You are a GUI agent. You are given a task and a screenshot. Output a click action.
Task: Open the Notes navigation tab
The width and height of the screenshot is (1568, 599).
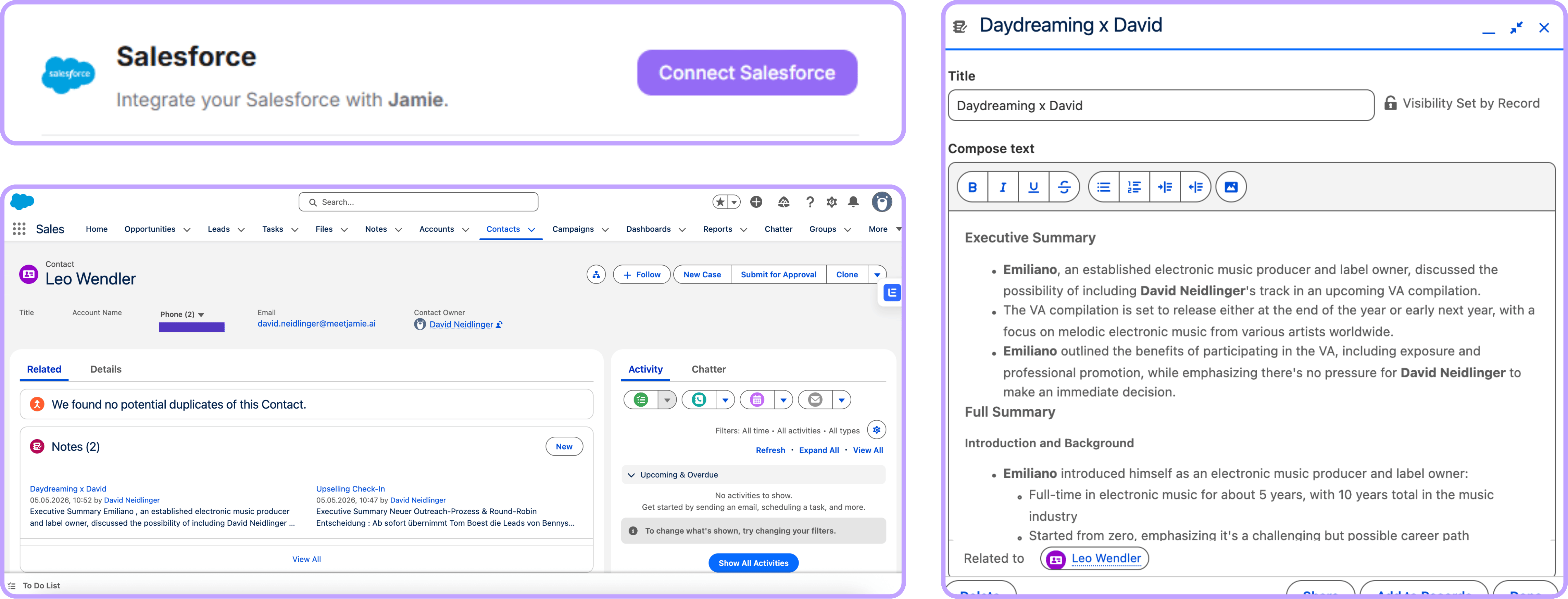tap(376, 229)
